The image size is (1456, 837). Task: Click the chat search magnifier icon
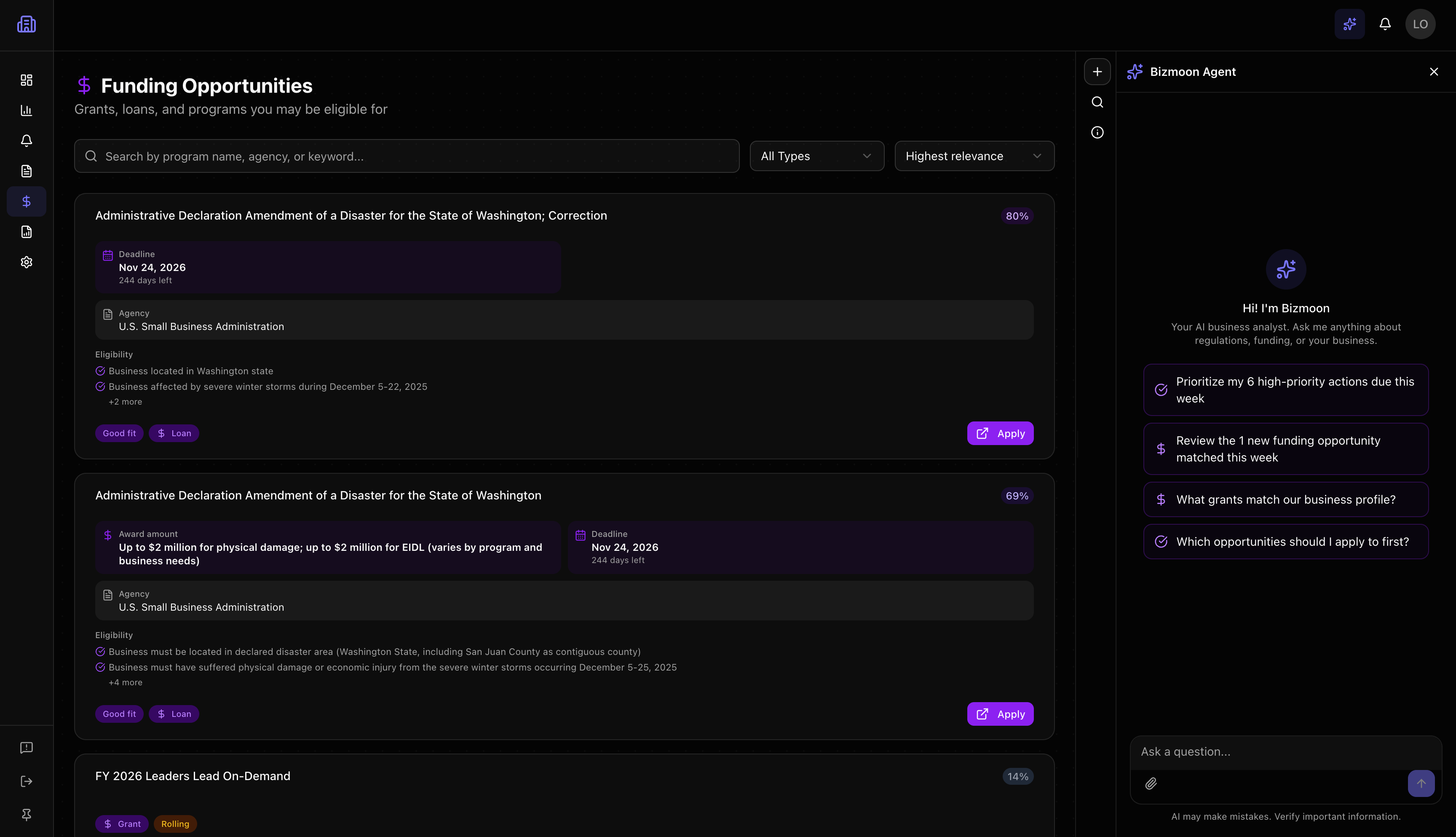1097,102
